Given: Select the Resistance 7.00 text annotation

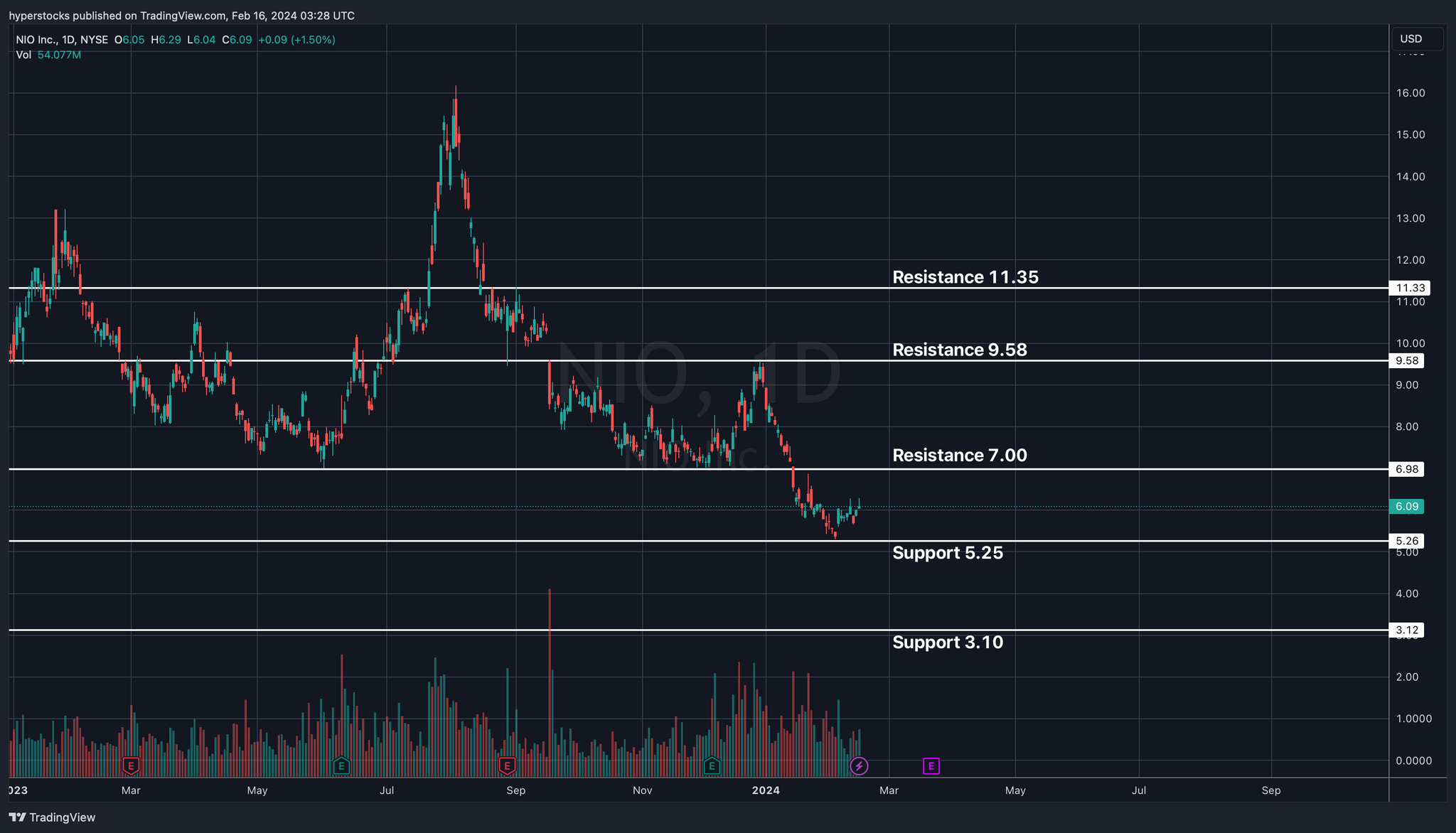Looking at the screenshot, I should [x=959, y=456].
